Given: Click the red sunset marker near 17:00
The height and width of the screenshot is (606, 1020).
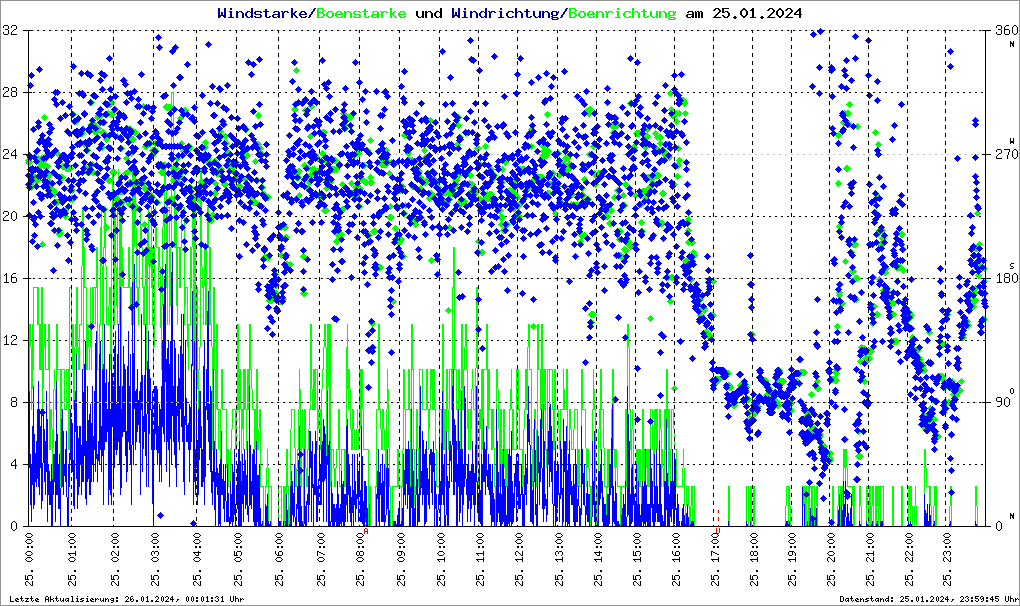Looking at the screenshot, I should (717, 528).
